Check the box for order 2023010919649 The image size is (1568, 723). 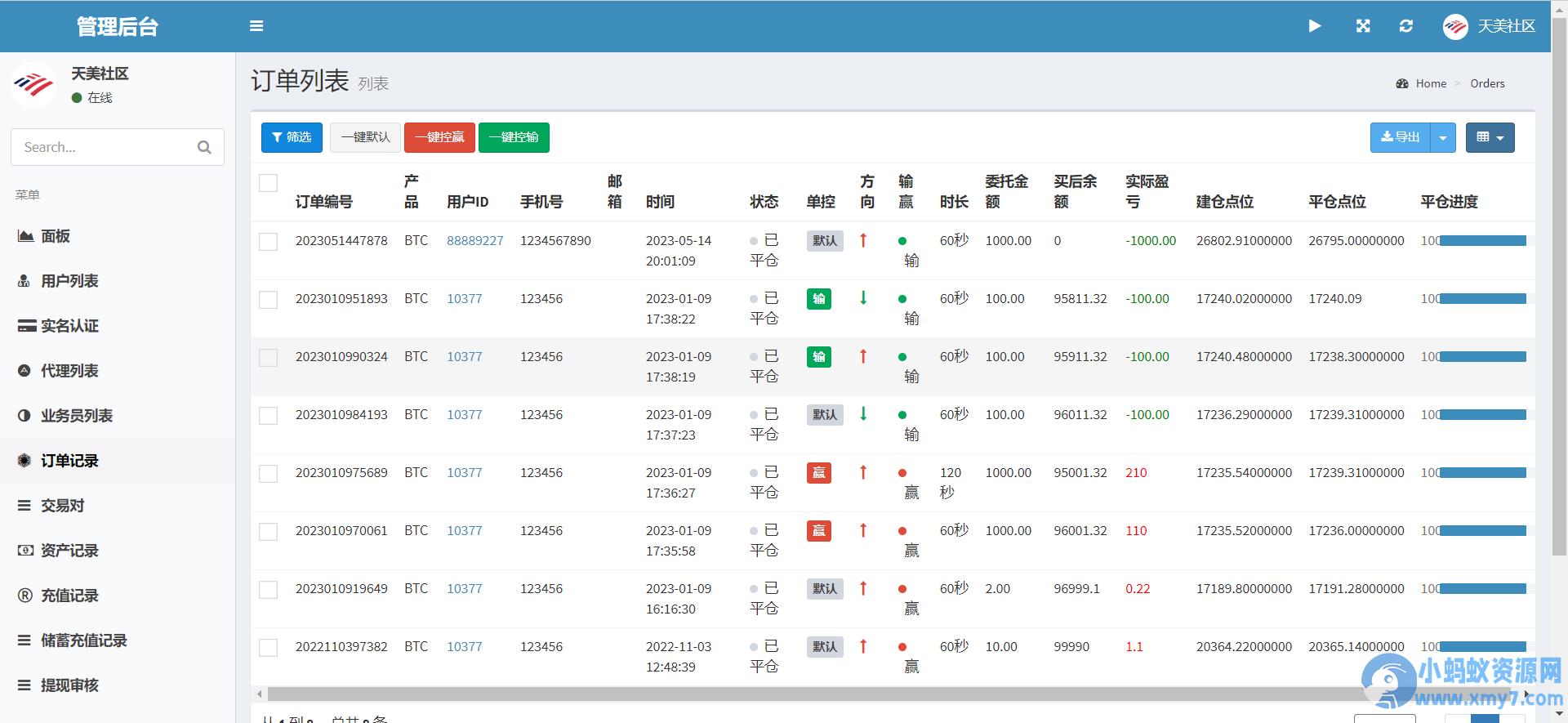(x=268, y=590)
